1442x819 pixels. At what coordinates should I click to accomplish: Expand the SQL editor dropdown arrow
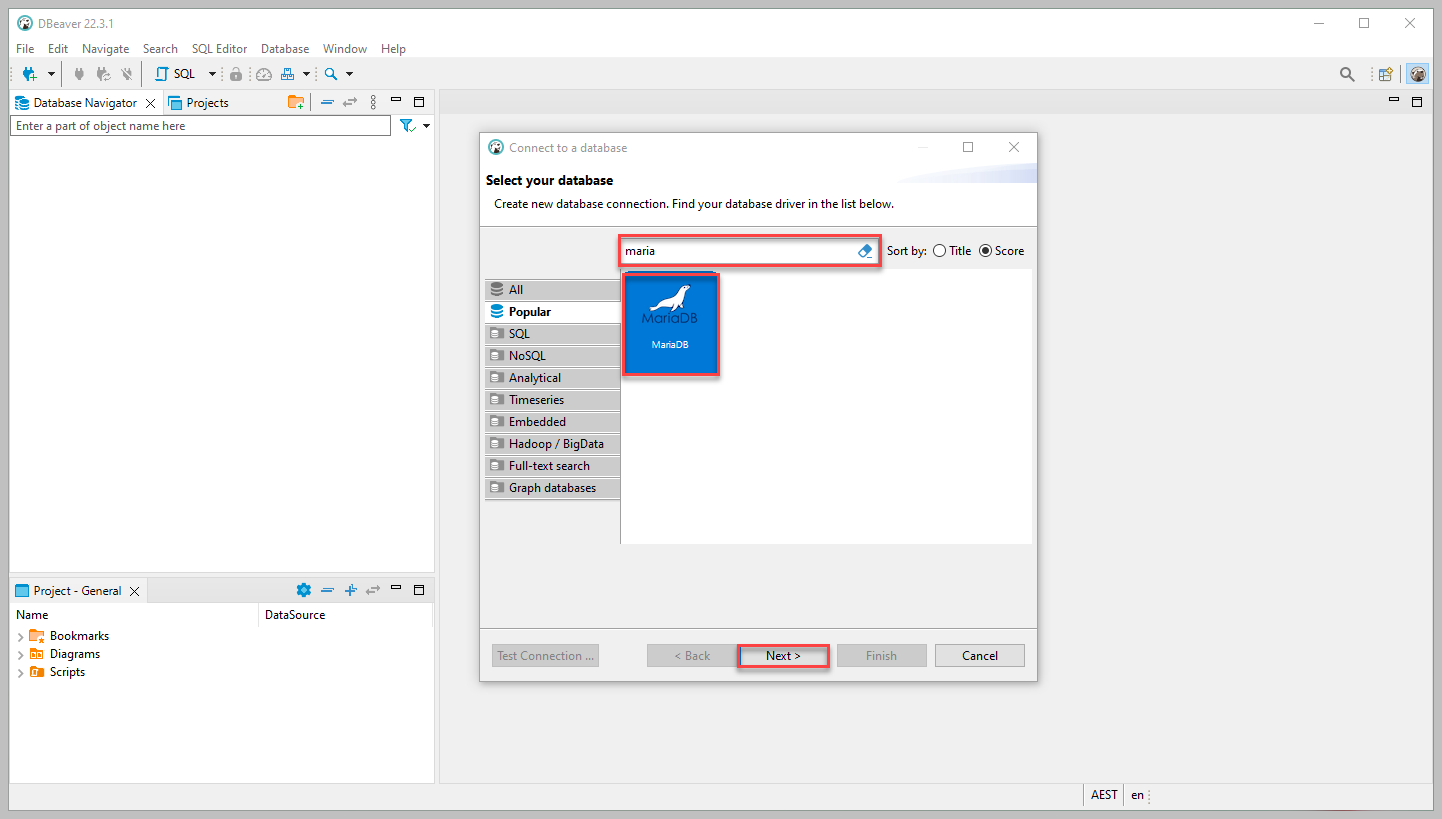click(212, 74)
